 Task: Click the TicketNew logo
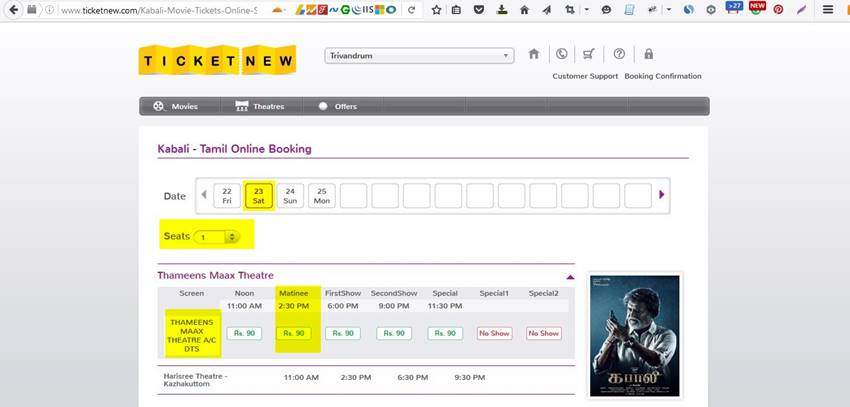click(x=217, y=60)
